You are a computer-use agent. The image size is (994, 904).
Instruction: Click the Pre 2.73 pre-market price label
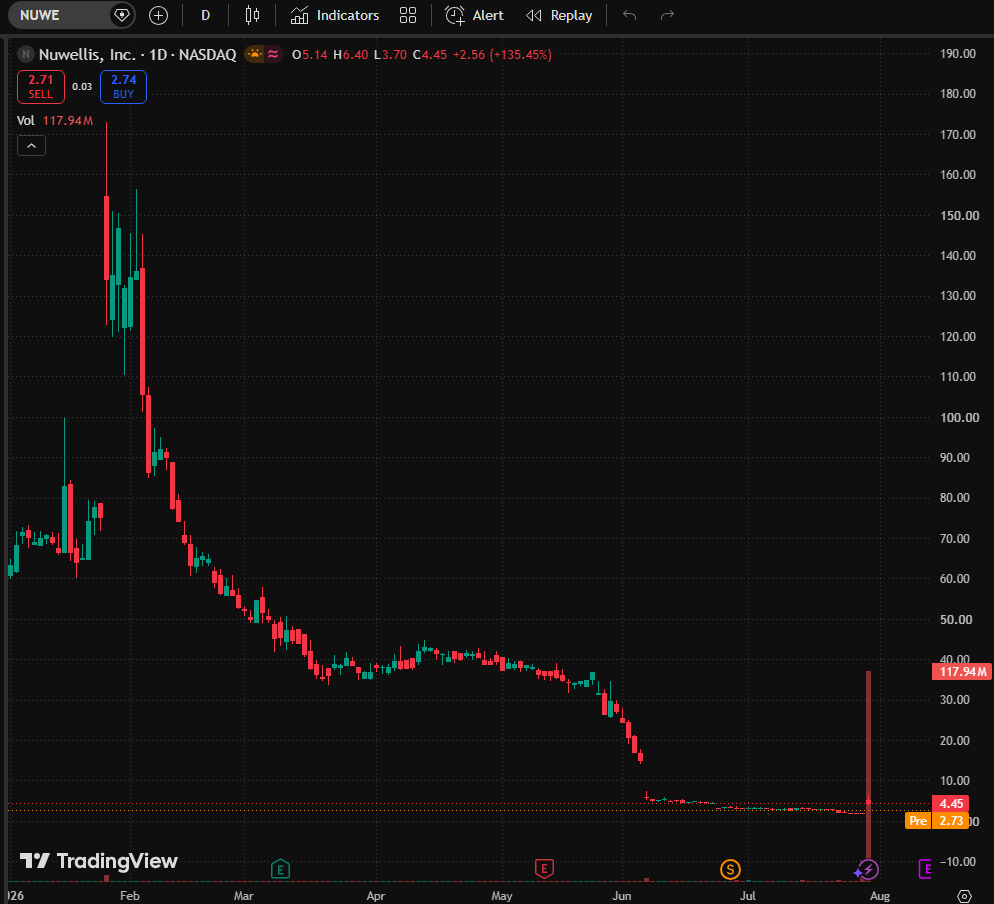tap(938, 820)
